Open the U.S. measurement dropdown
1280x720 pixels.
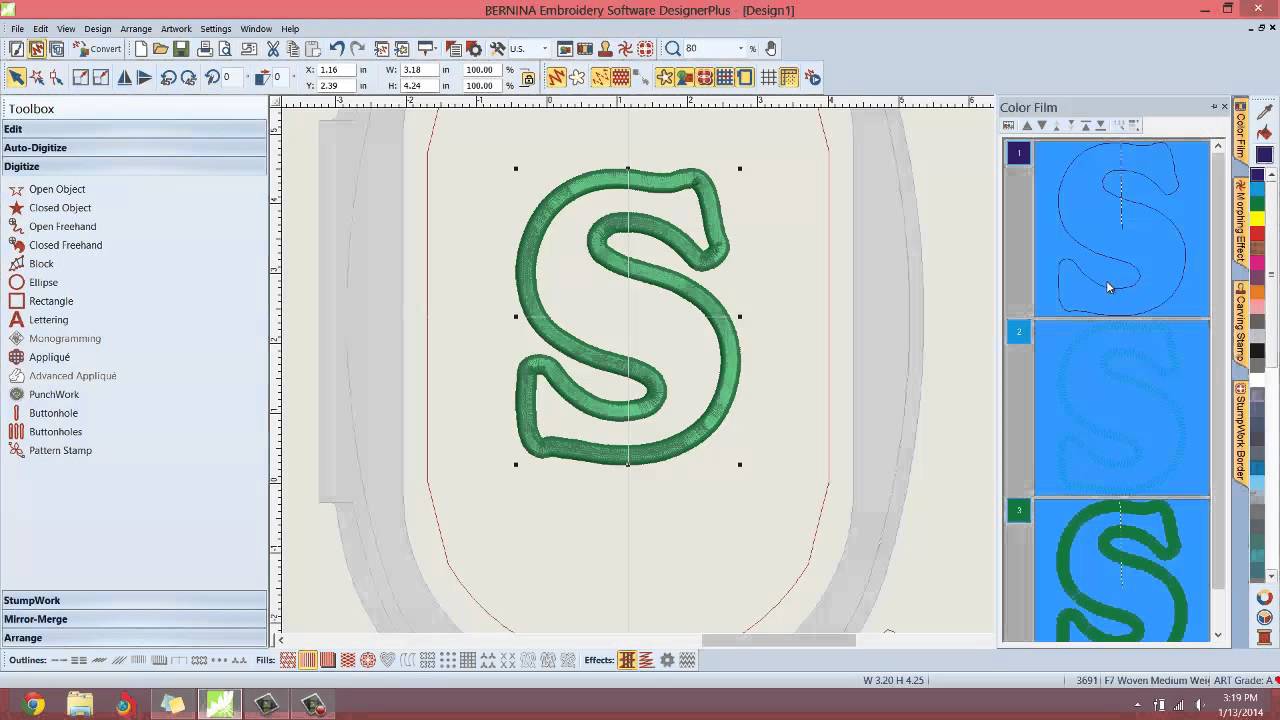point(545,49)
